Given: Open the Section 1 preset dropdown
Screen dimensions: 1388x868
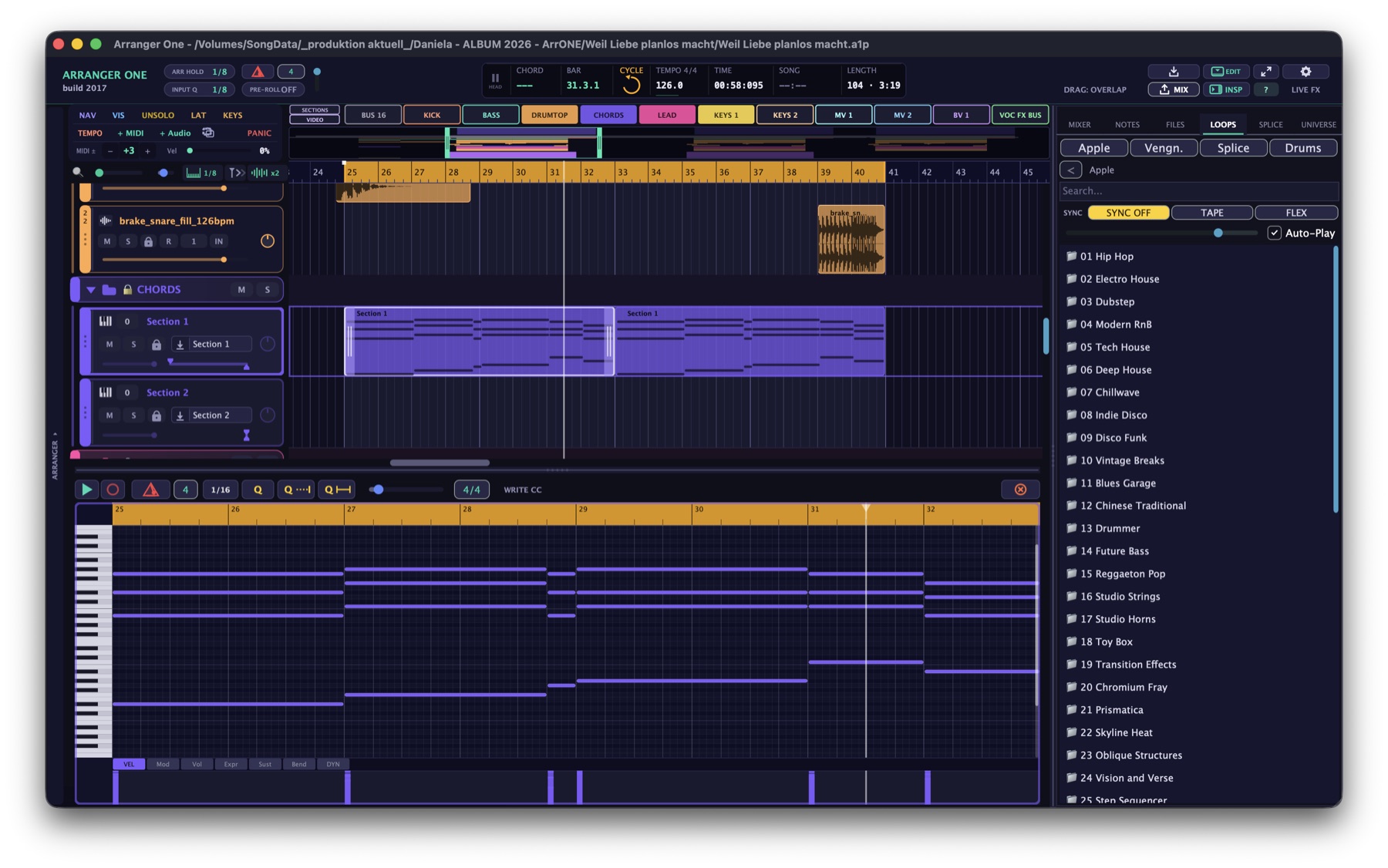Looking at the screenshot, I should 211,345.
